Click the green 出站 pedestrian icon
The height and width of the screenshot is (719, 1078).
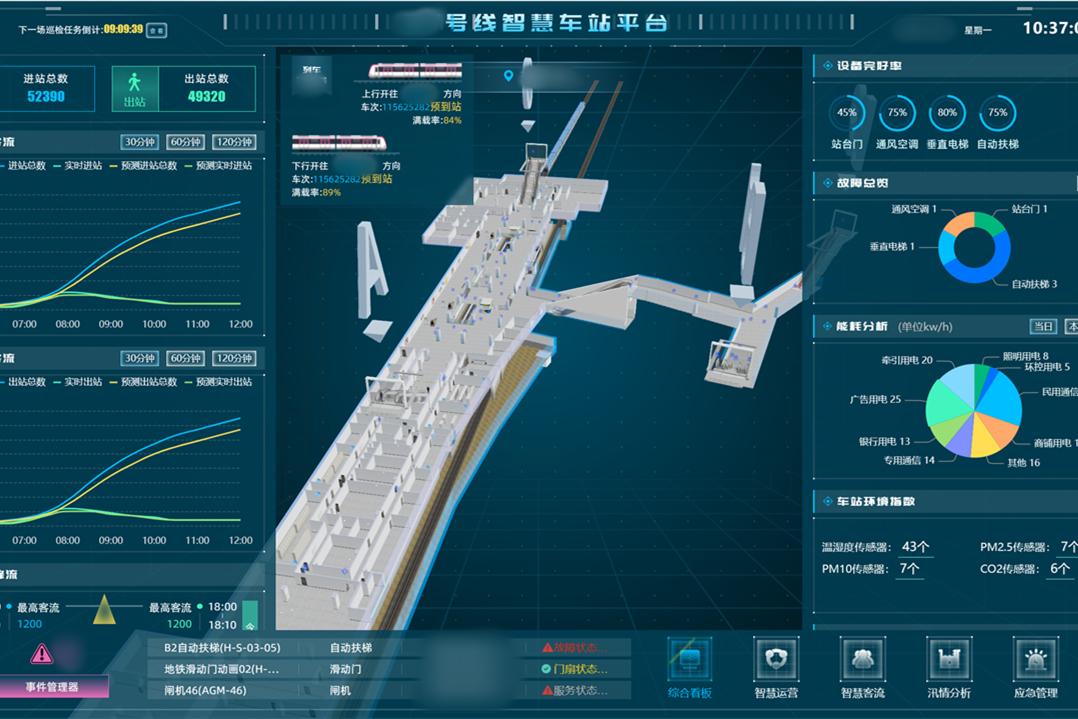point(135,88)
